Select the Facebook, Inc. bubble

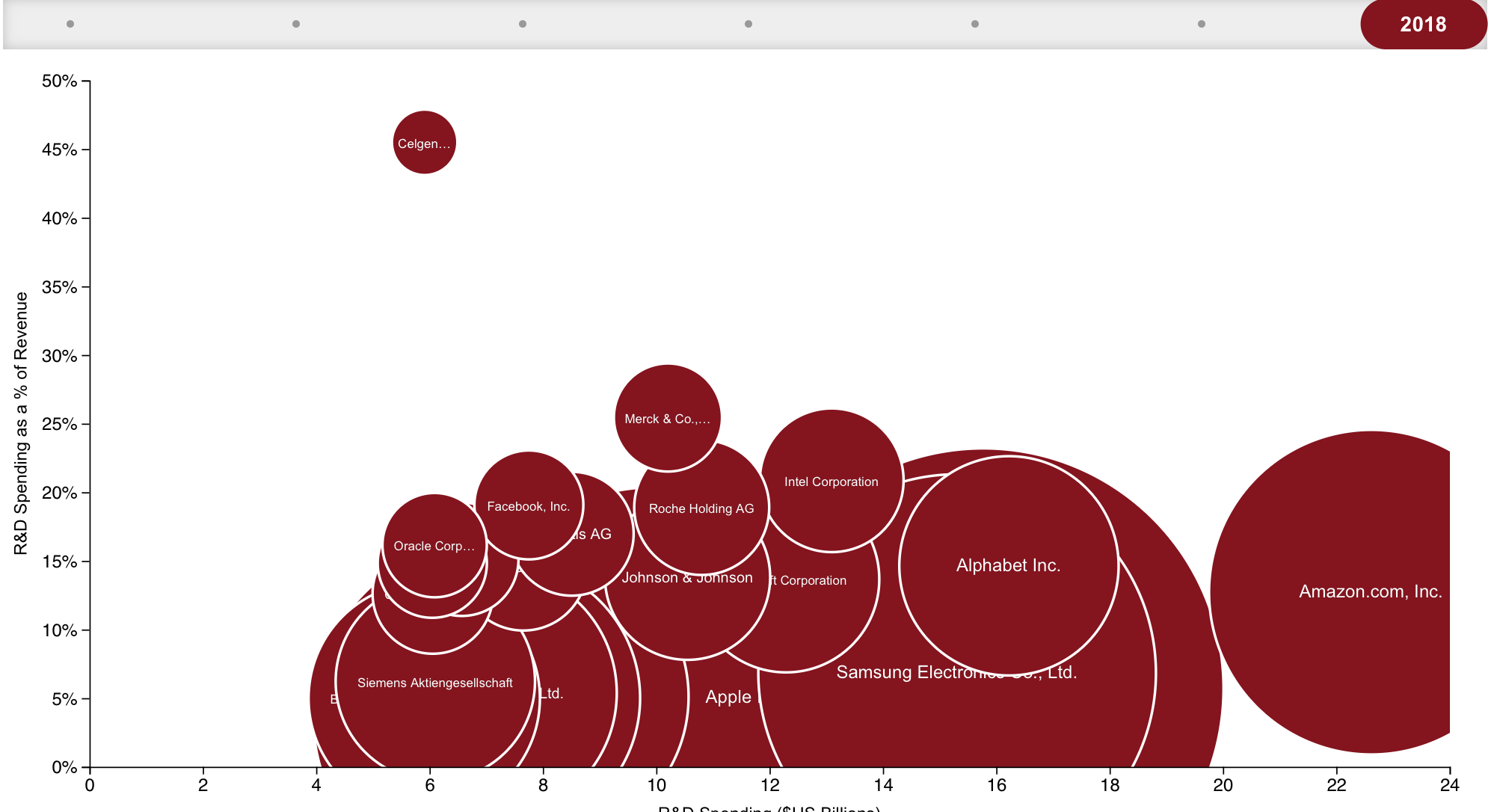tap(529, 505)
